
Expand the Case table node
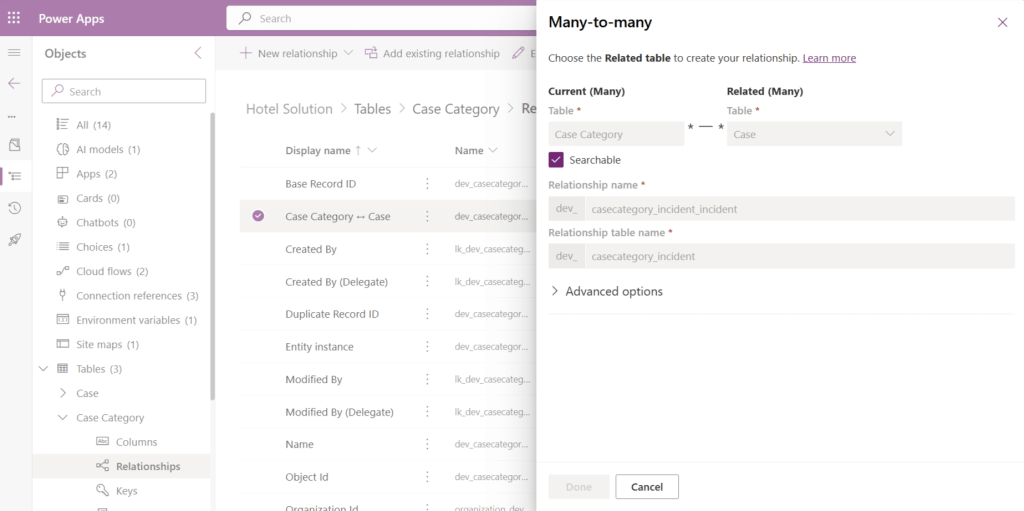click(63, 393)
